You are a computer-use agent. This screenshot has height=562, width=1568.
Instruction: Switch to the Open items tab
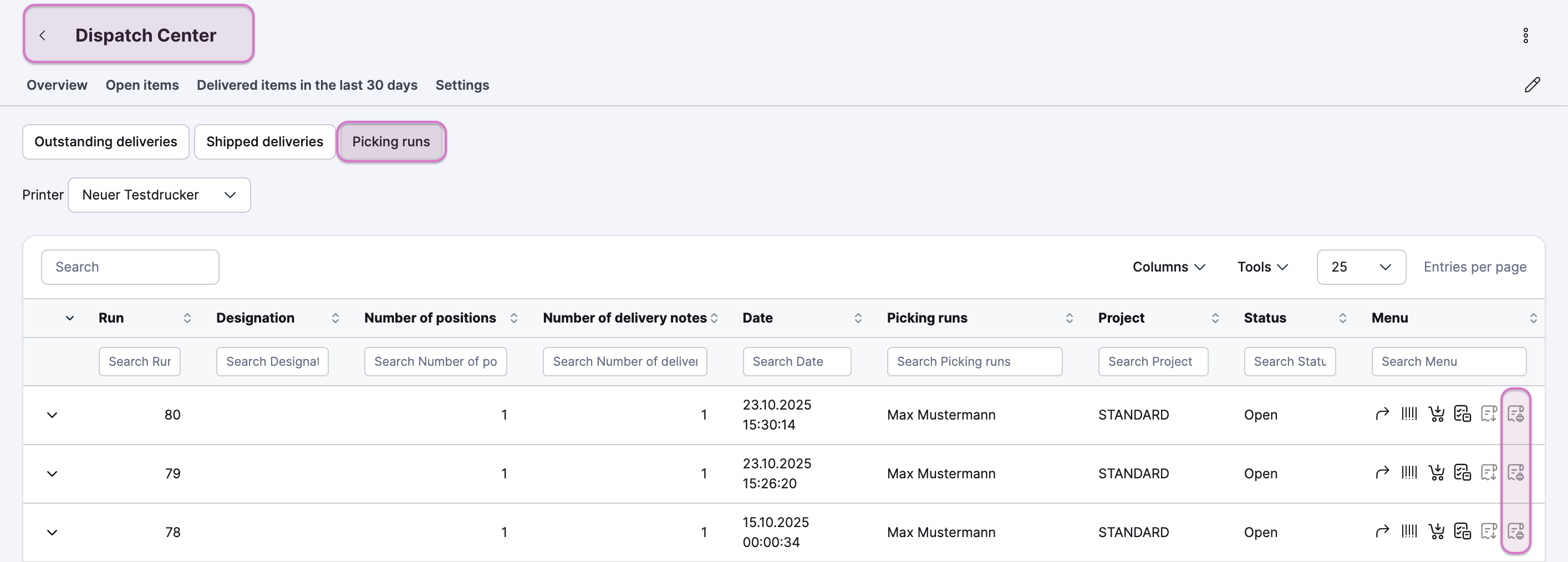[142, 85]
